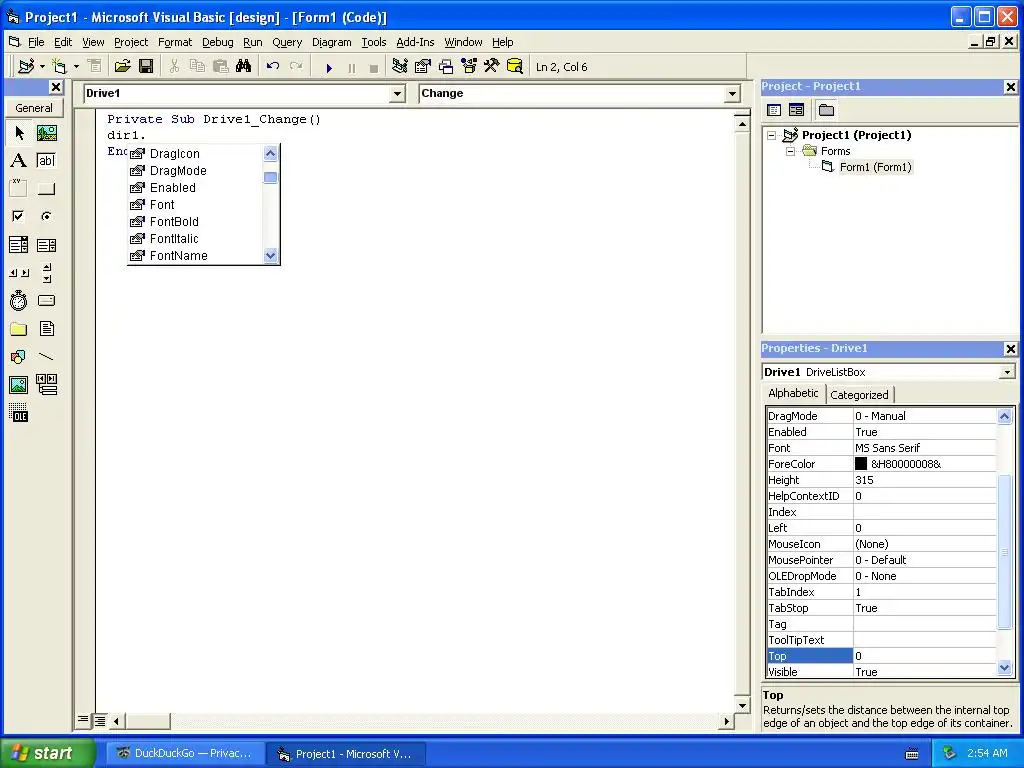This screenshot has height=768, width=1024.
Task: Start the program with Run arrow
Action: [329, 67]
